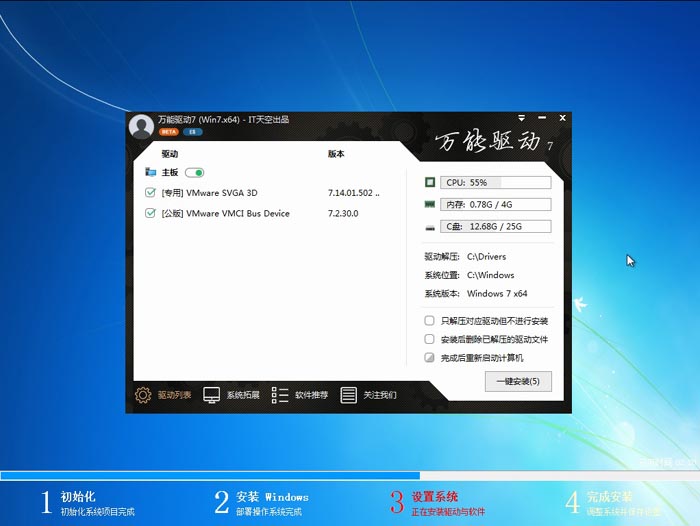Go to the 关注我们 tab
Screen dimensions: 700x526
coord(369,395)
